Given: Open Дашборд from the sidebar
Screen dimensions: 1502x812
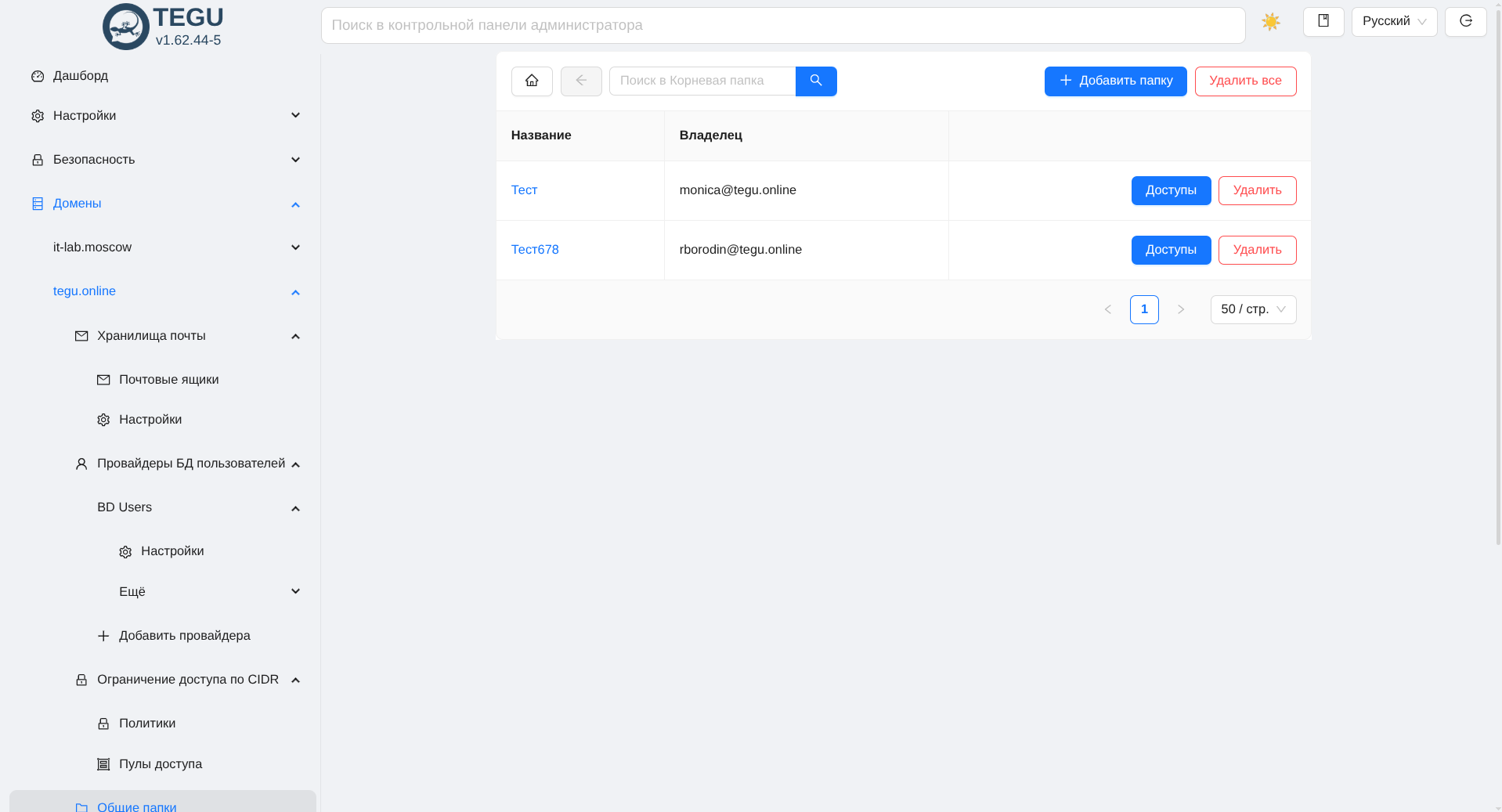Looking at the screenshot, I should (81, 76).
